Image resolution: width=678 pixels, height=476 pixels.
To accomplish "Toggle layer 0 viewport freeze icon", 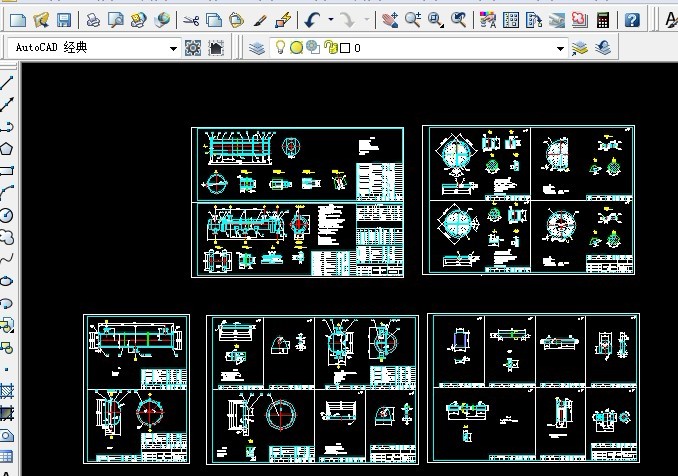I will pyautogui.click(x=313, y=47).
